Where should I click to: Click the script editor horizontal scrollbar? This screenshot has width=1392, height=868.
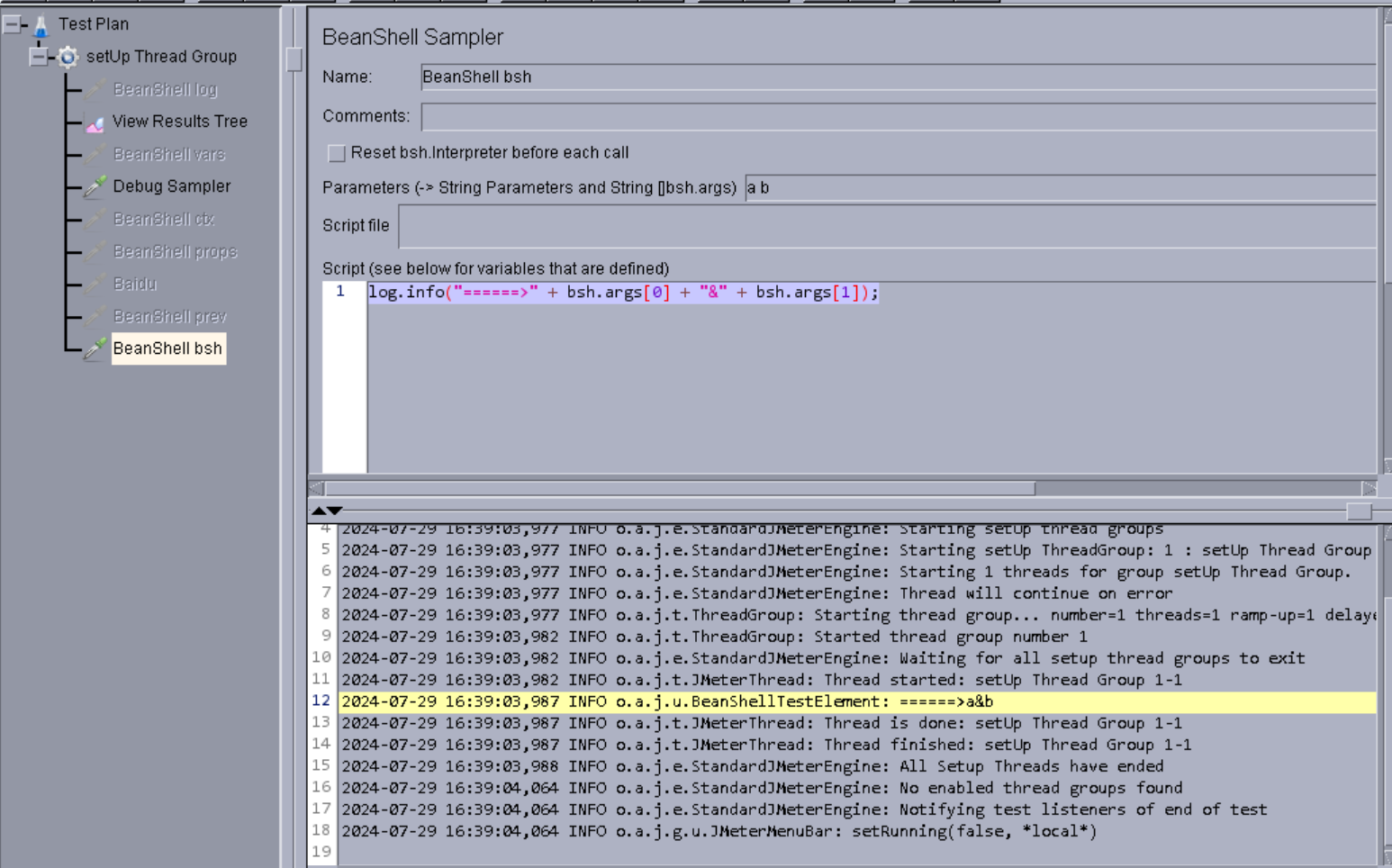pyautogui.click(x=680, y=488)
